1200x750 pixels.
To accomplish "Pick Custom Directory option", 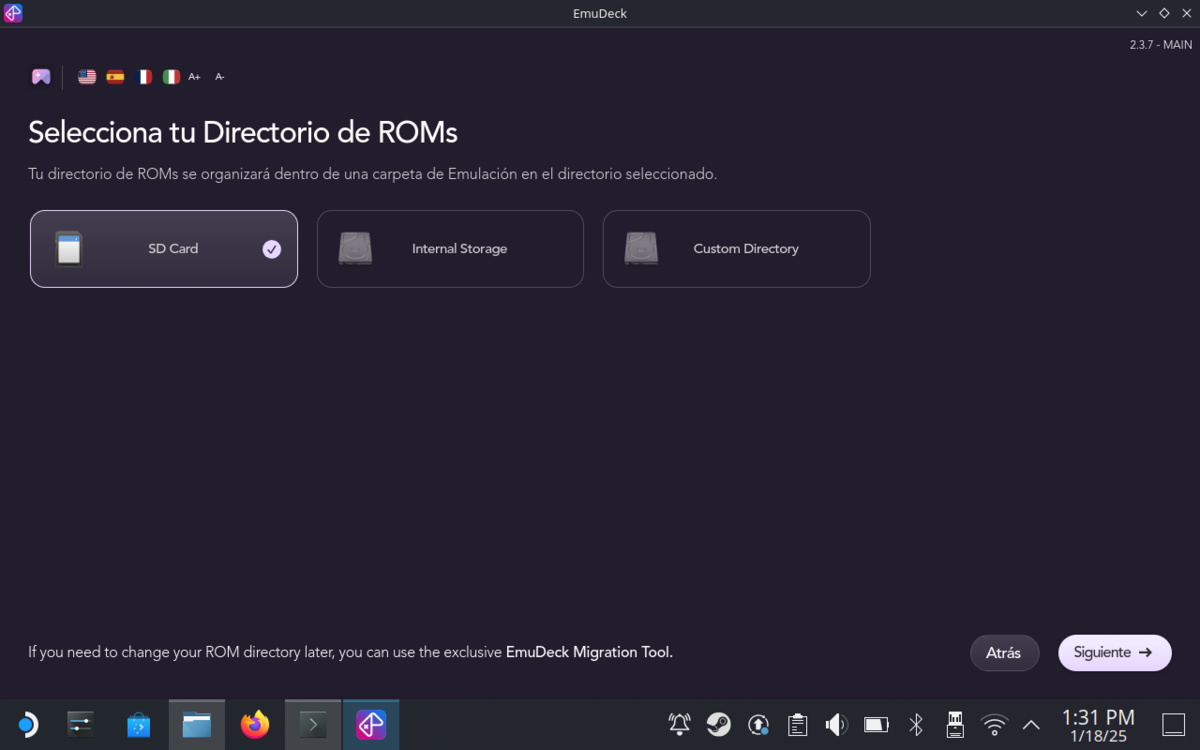I will (x=736, y=249).
